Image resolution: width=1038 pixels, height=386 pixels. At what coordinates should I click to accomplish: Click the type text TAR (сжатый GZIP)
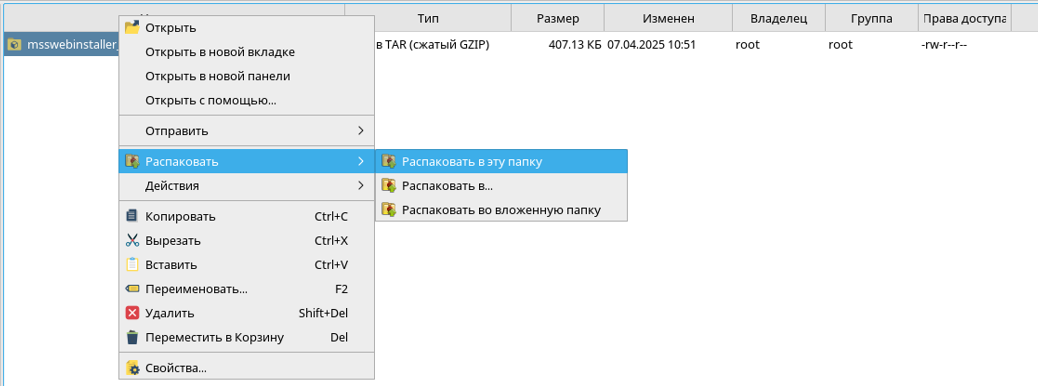coord(438,45)
